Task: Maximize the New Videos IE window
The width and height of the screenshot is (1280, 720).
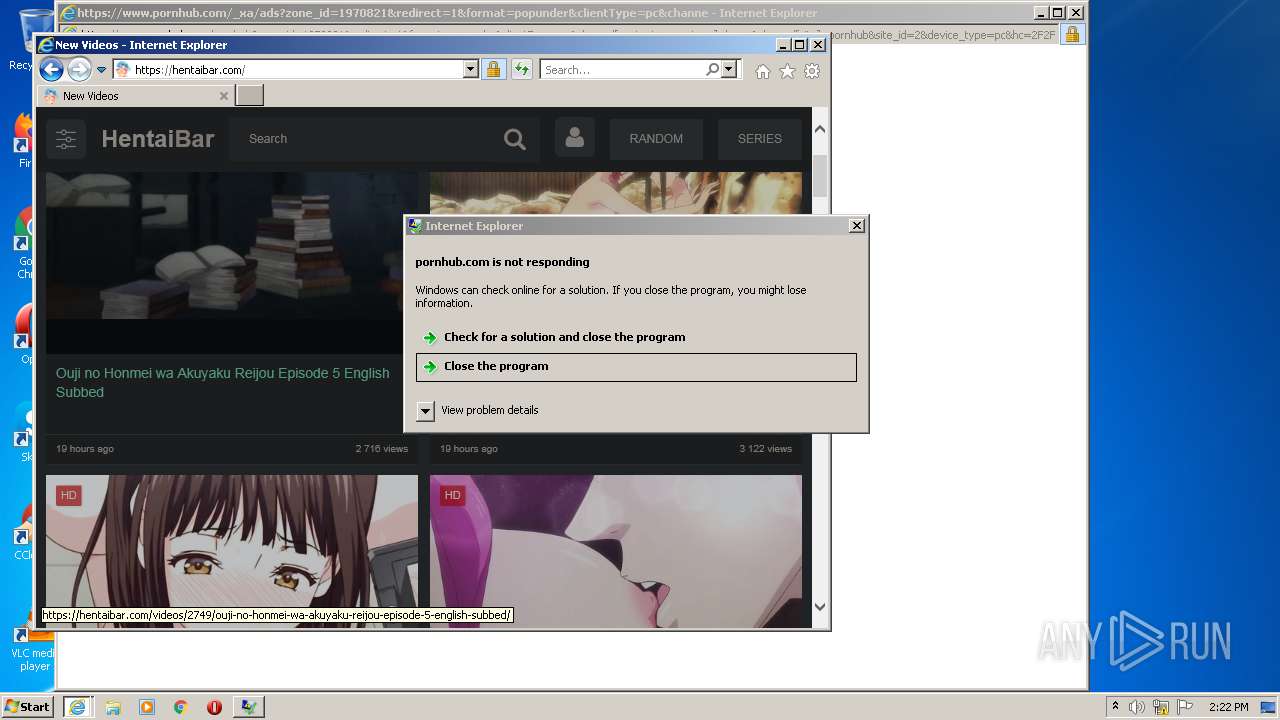Action: (799, 45)
